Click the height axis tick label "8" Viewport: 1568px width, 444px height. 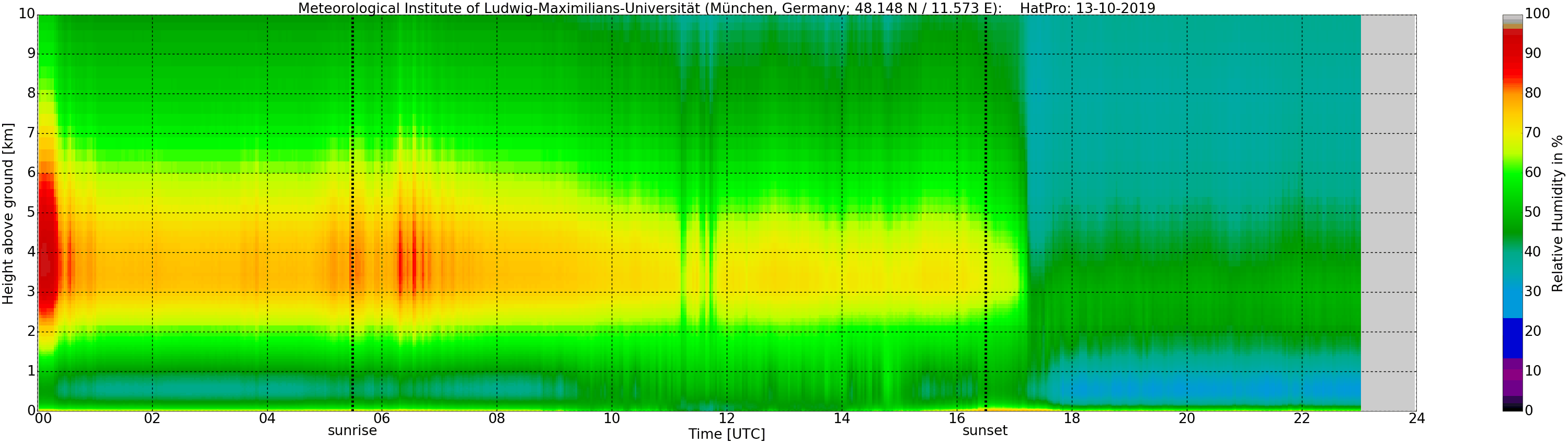click(x=32, y=93)
